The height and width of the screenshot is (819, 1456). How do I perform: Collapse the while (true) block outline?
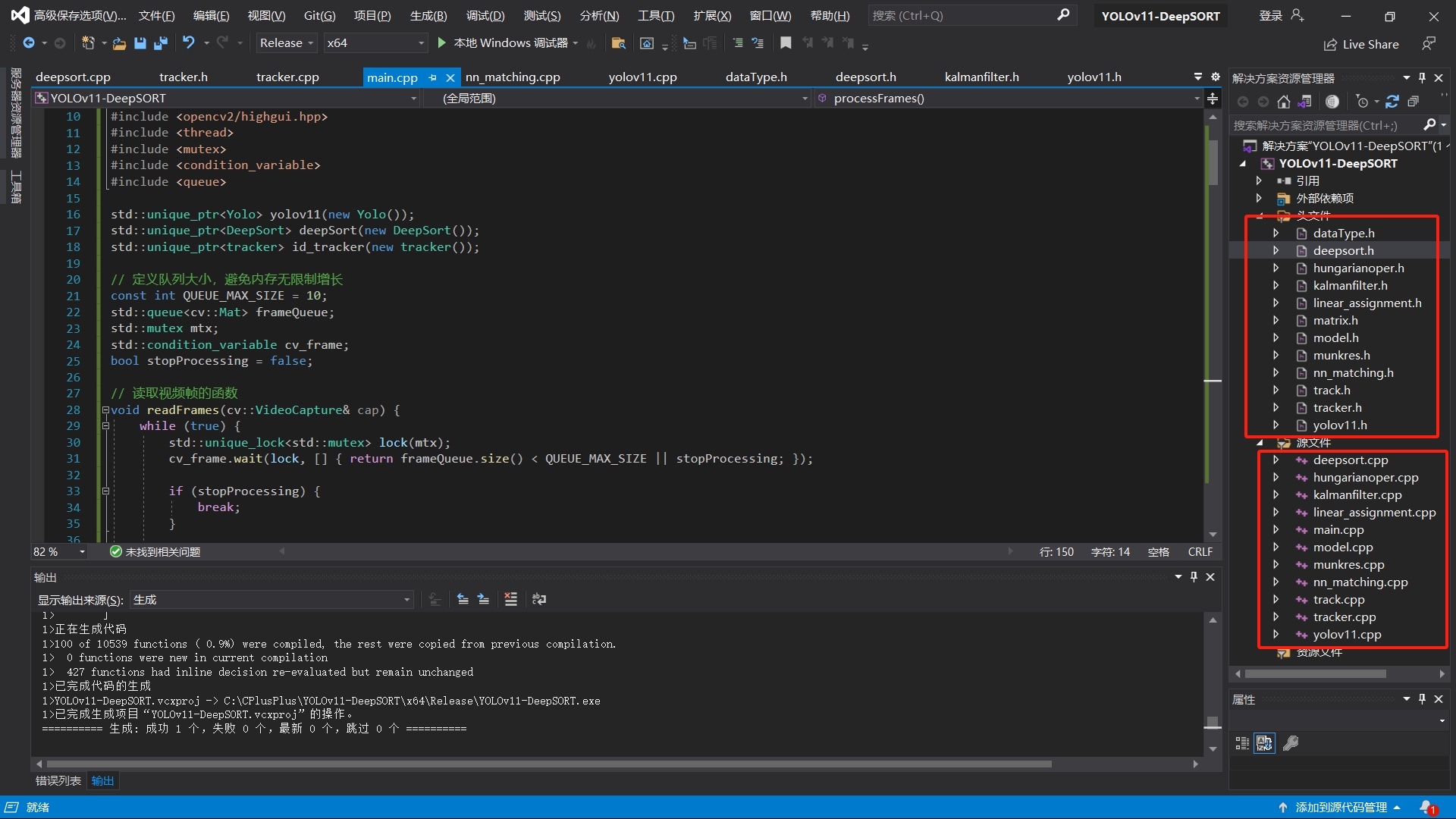click(105, 426)
